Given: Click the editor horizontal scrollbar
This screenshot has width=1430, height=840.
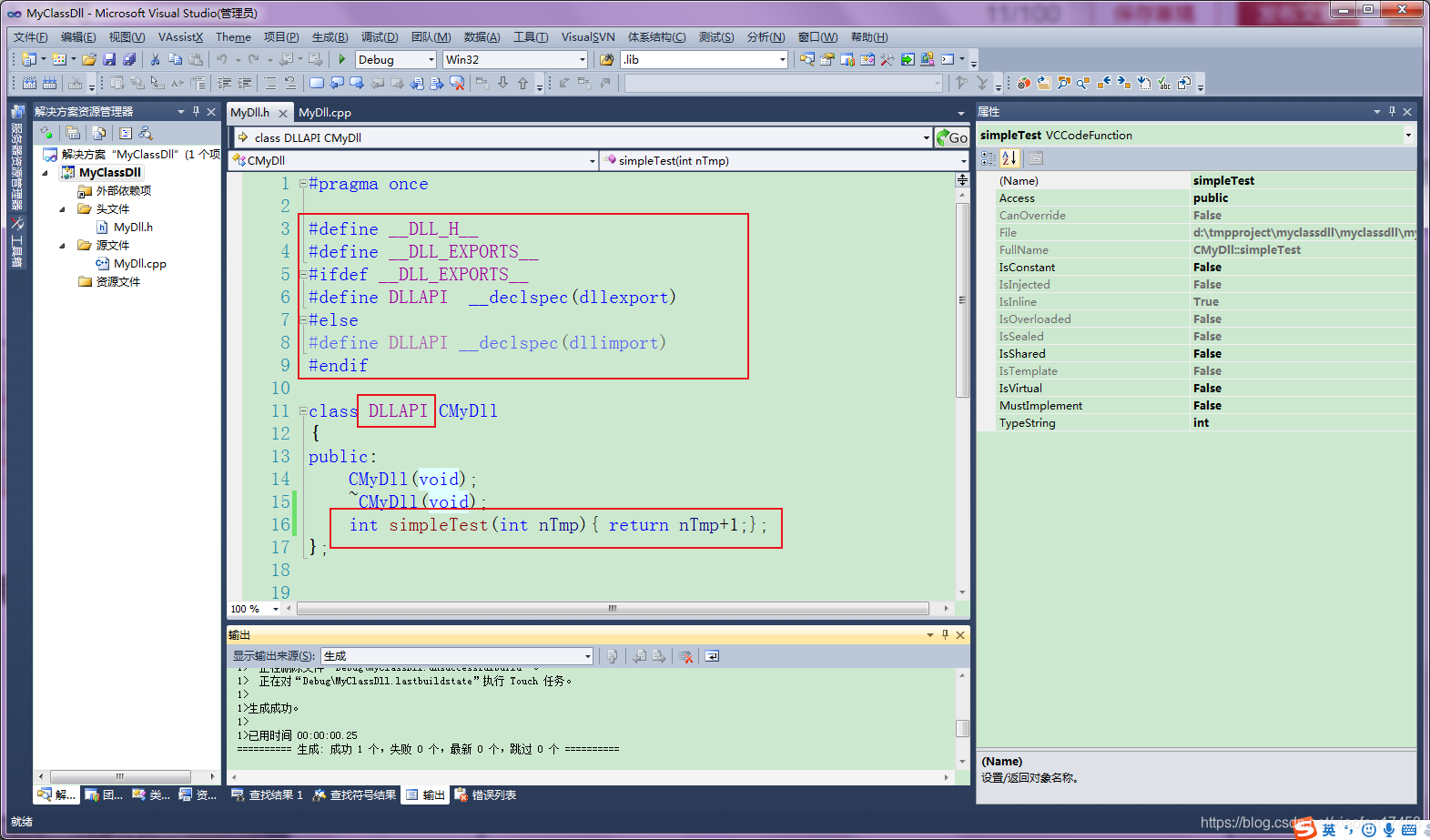Looking at the screenshot, I should click(x=613, y=609).
